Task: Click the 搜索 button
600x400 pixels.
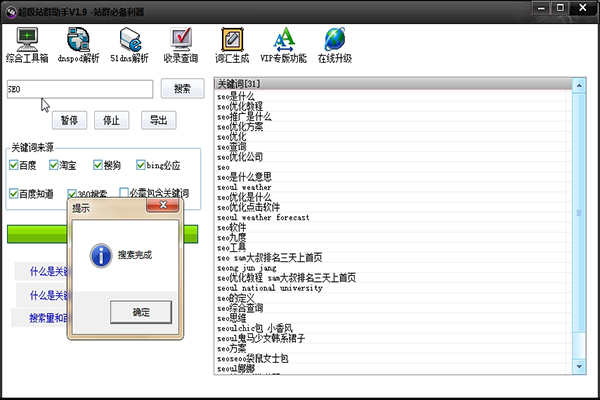Action: click(x=182, y=89)
